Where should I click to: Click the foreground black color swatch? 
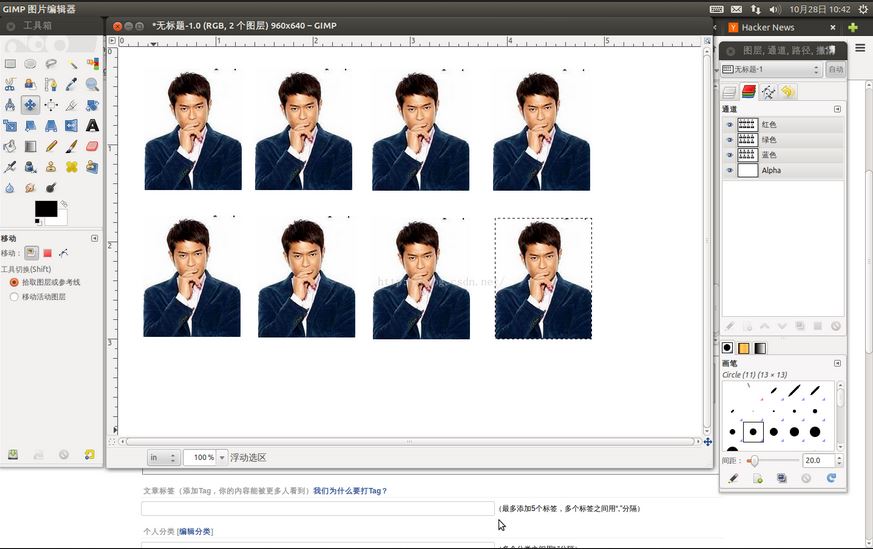pyautogui.click(x=45, y=208)
